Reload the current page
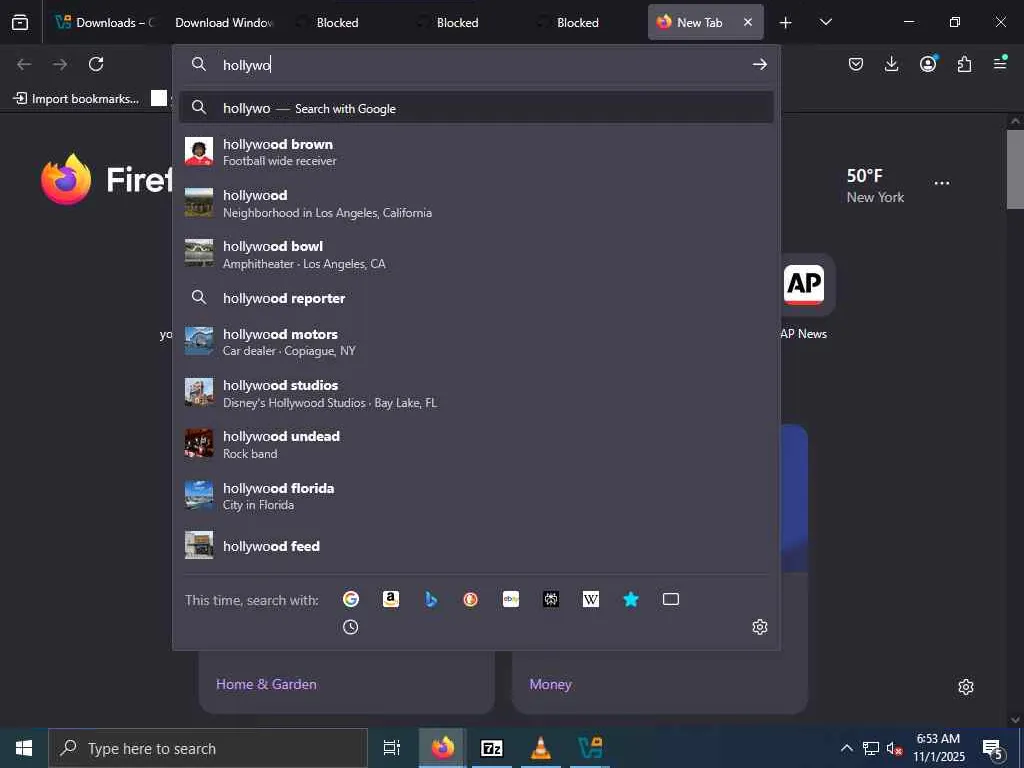 click(96, 64)
